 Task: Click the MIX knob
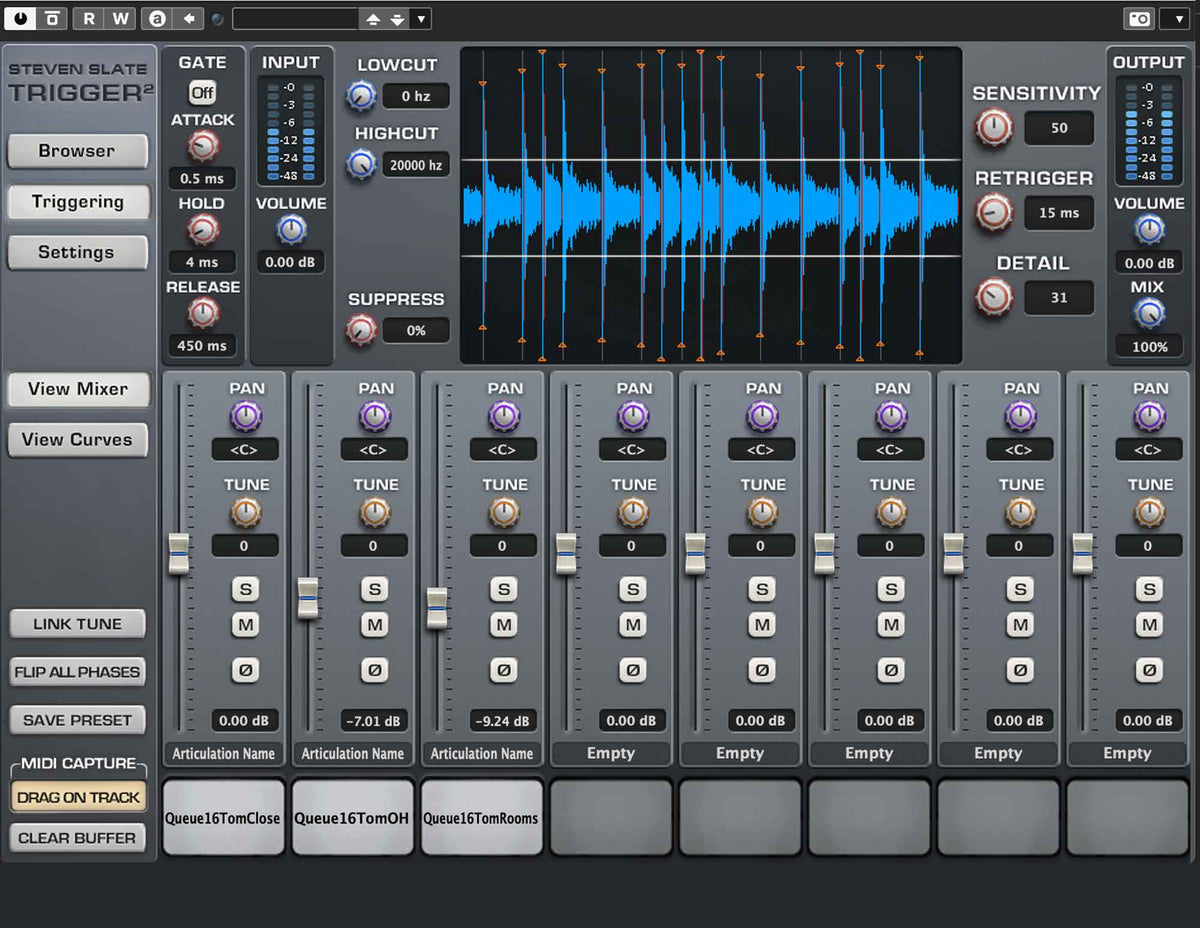coord(1149,314)
